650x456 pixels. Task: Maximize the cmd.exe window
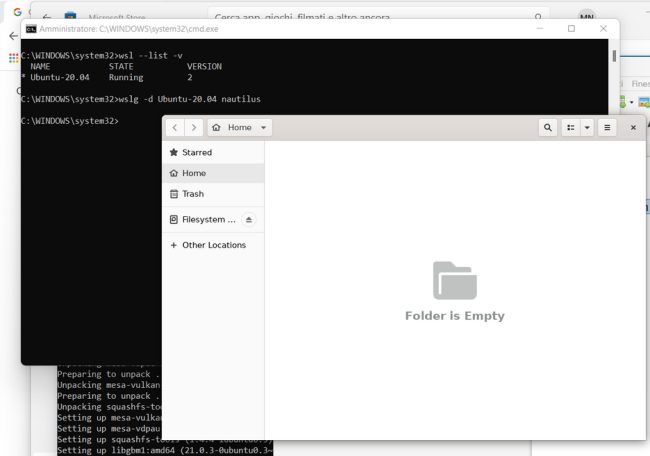(571, 29)
